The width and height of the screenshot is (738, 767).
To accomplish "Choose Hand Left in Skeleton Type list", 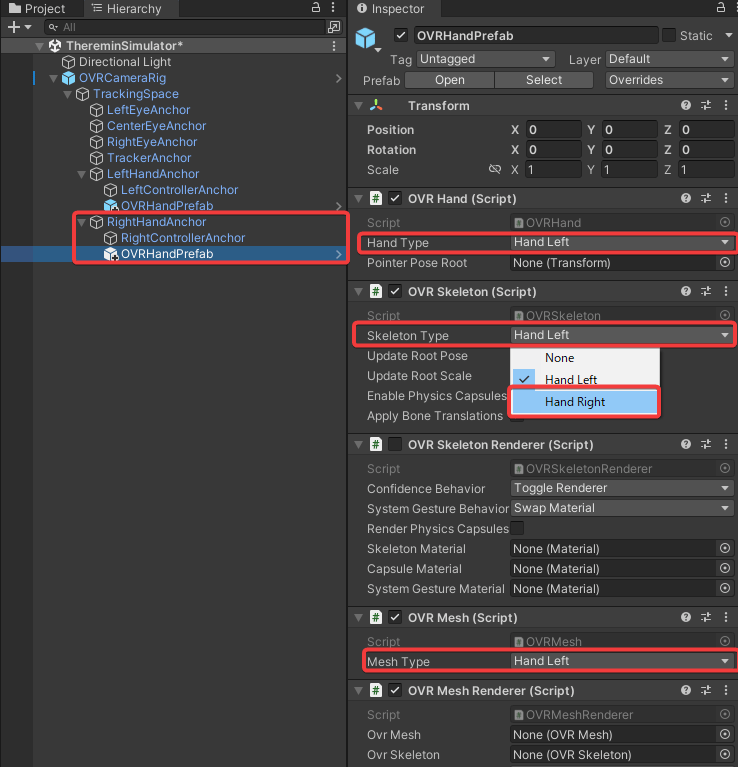I will 585,380.
